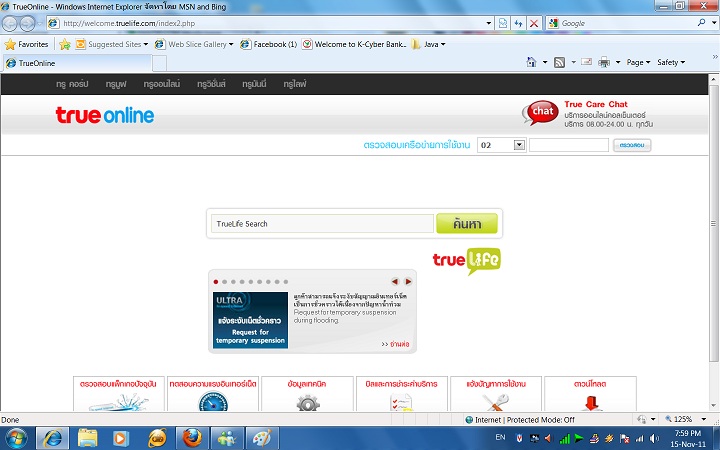Open the first True Corp nav item
This screenshot has width=720, height=450.
tap(72, 84)
